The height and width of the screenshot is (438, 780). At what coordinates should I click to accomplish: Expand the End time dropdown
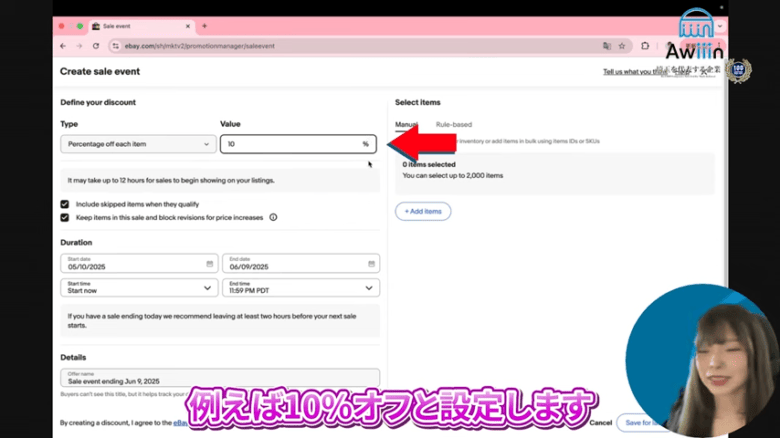tap(301, 288)
